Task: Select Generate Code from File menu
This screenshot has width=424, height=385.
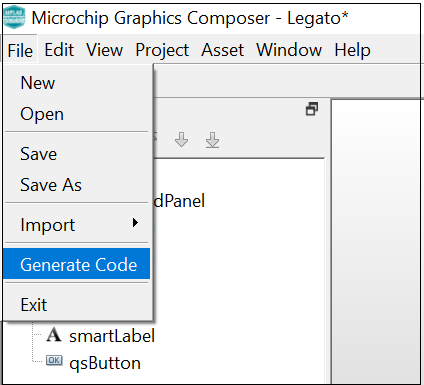Action: (x=77, y=264)
